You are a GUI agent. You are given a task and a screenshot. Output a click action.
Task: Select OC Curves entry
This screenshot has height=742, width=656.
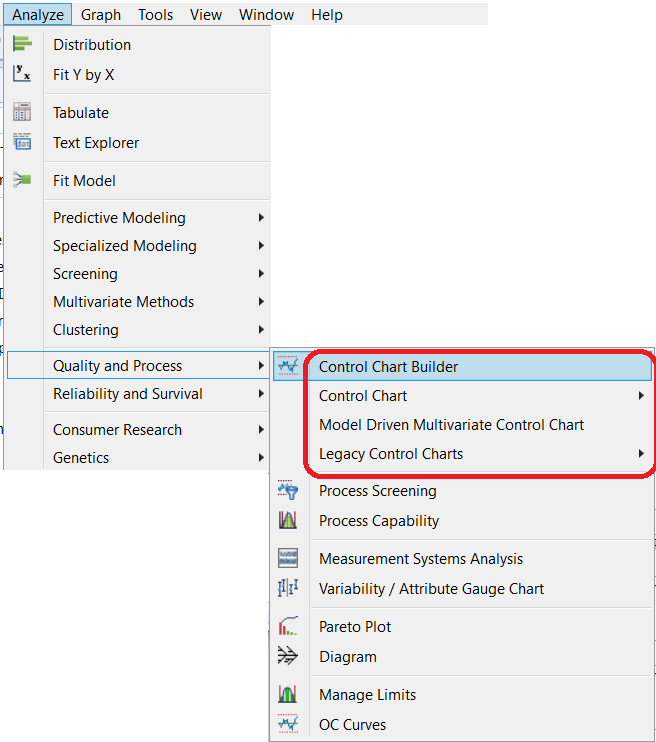point(352,725)
